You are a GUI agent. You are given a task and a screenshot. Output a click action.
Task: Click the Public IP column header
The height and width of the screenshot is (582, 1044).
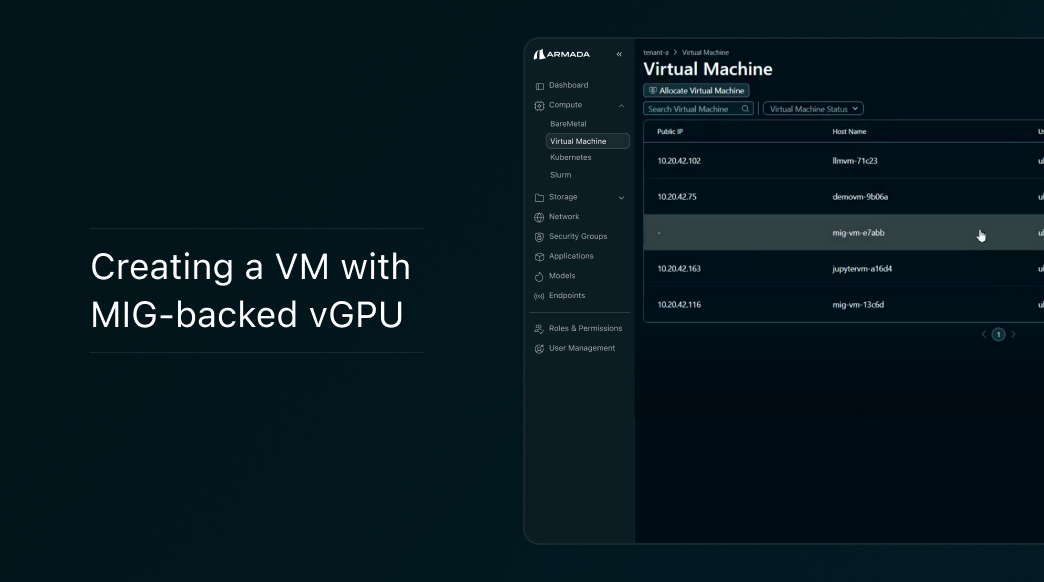(670, 132)
